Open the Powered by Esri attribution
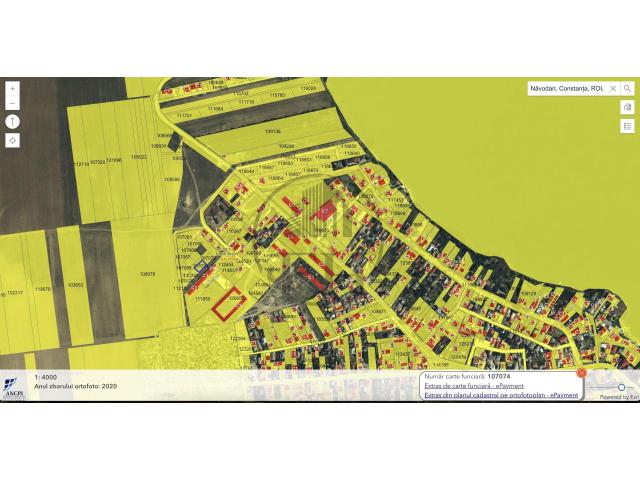This screenshot has width=640, height=480. pos(619,397)
